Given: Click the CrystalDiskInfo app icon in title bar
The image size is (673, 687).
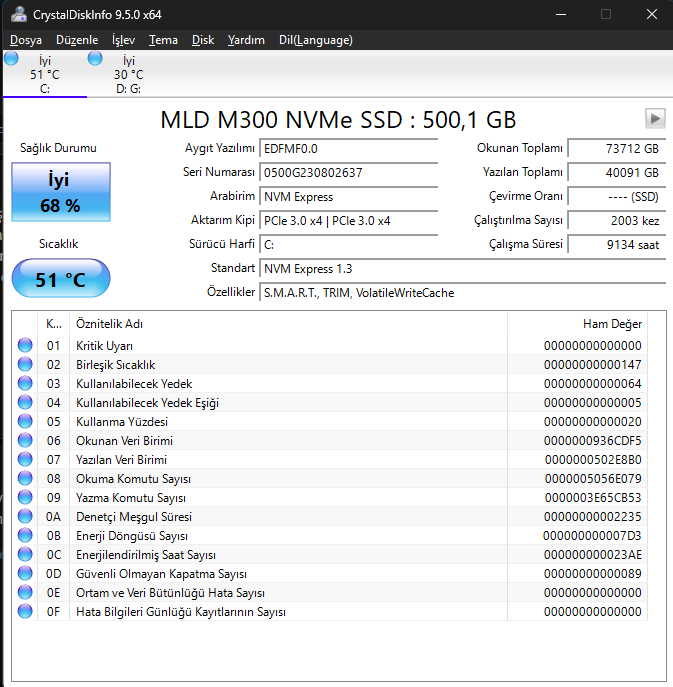Looking at the screenshot, I should click(x=19, y=14).
